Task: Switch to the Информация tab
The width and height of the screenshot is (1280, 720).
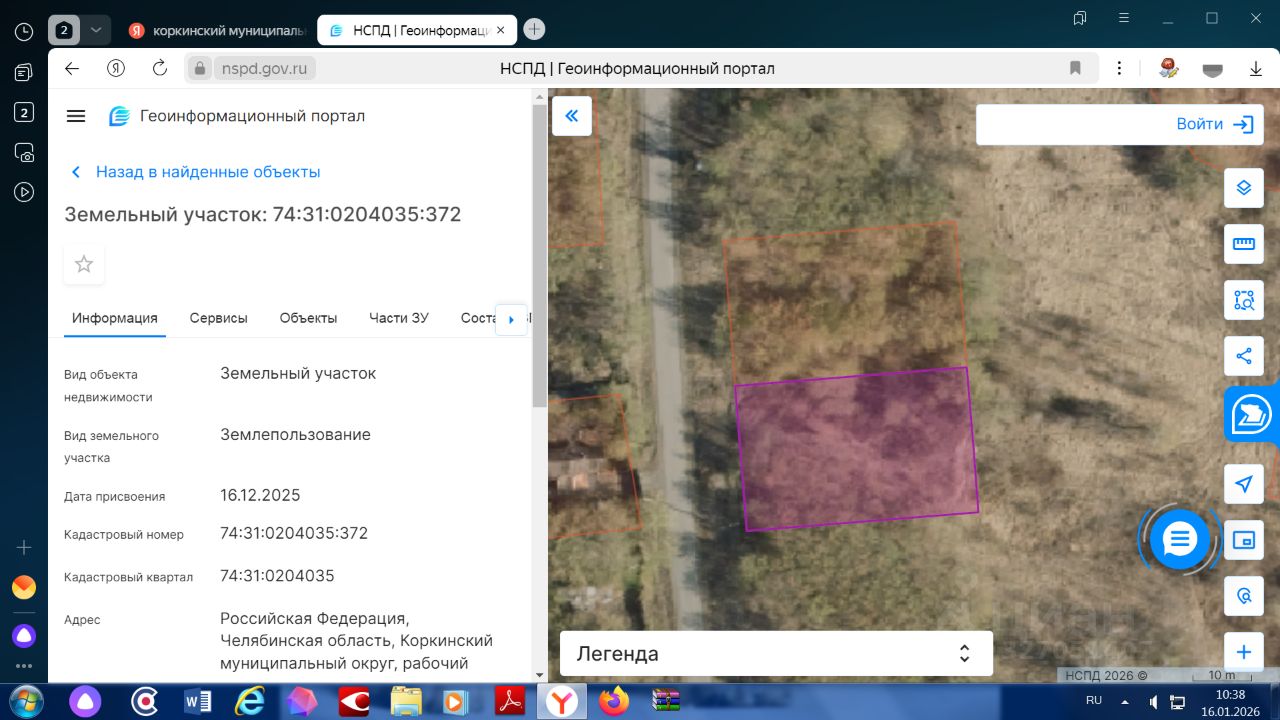Action: click(x=115, y=318)
